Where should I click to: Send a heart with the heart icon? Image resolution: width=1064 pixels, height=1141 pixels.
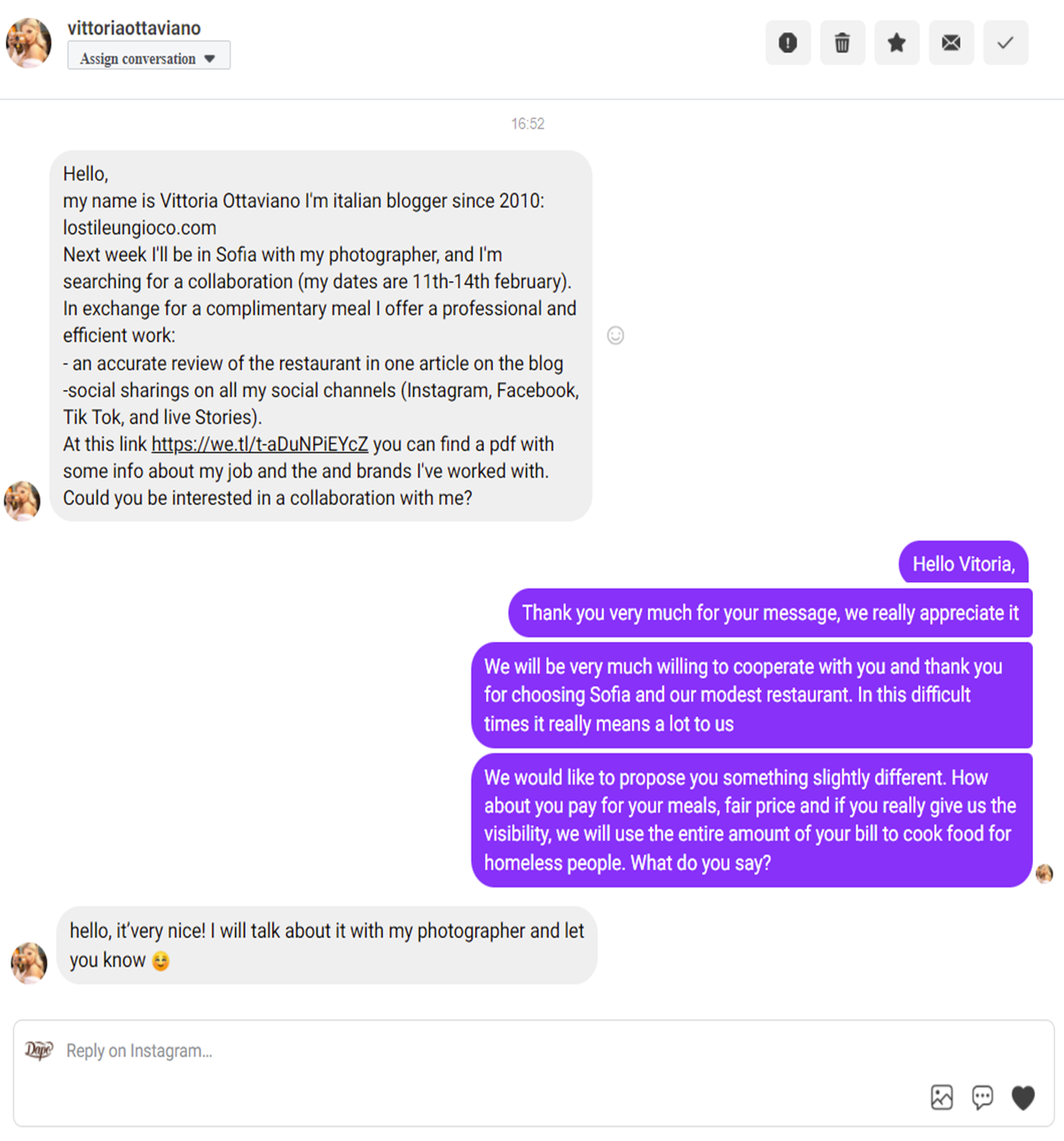[1023, 1098]
